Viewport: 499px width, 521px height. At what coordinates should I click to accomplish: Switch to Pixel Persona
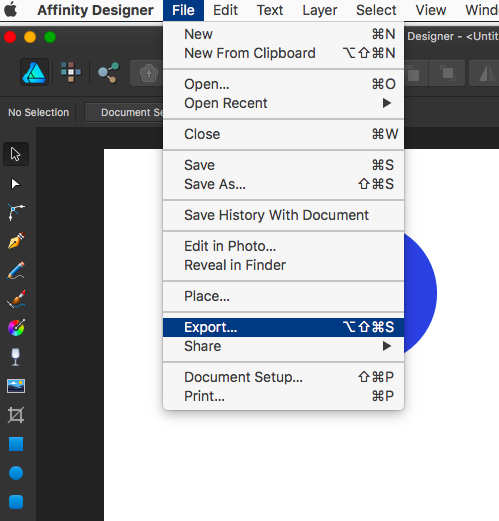[x=70, y=72]
